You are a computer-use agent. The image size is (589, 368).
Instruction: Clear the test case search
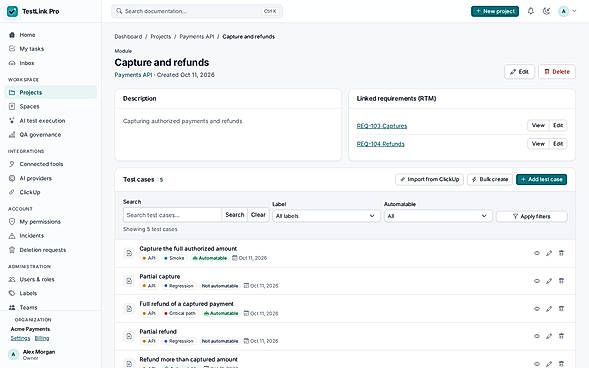pyautogui.click(x=258, y=215)
